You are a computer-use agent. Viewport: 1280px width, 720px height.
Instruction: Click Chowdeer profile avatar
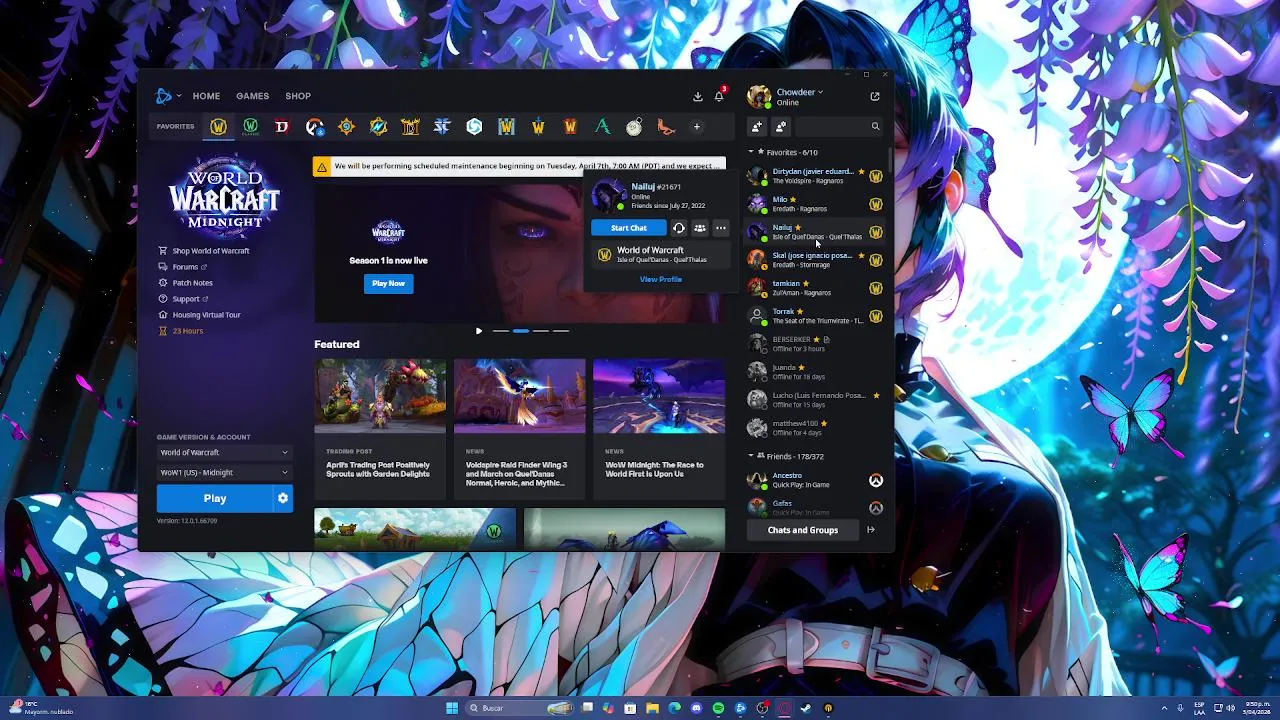(758, 96)
